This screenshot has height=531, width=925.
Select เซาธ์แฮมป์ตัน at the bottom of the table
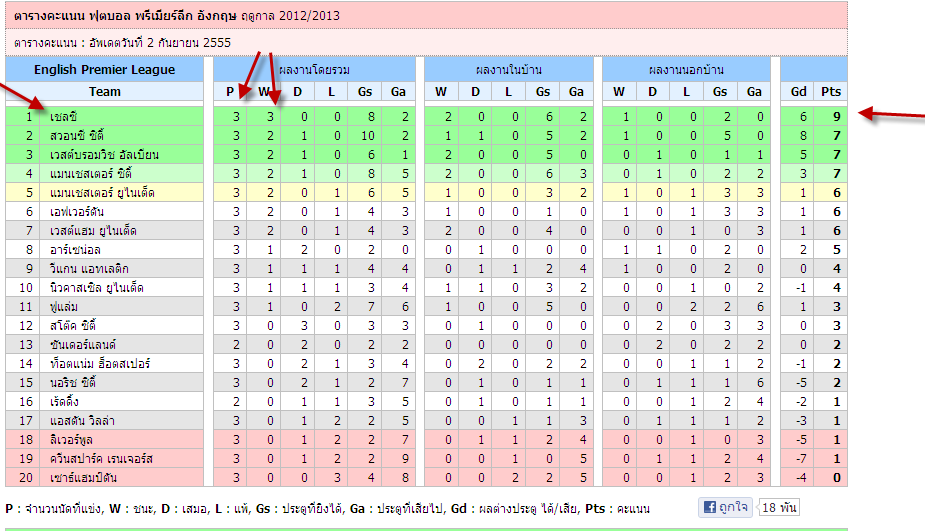tap(84, 478)
